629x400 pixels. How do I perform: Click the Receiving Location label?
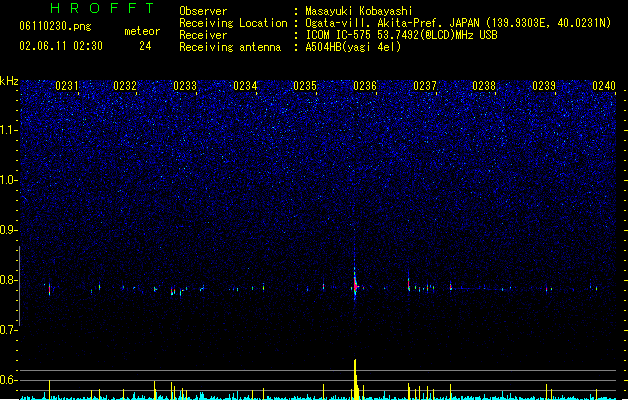point(233,23)
